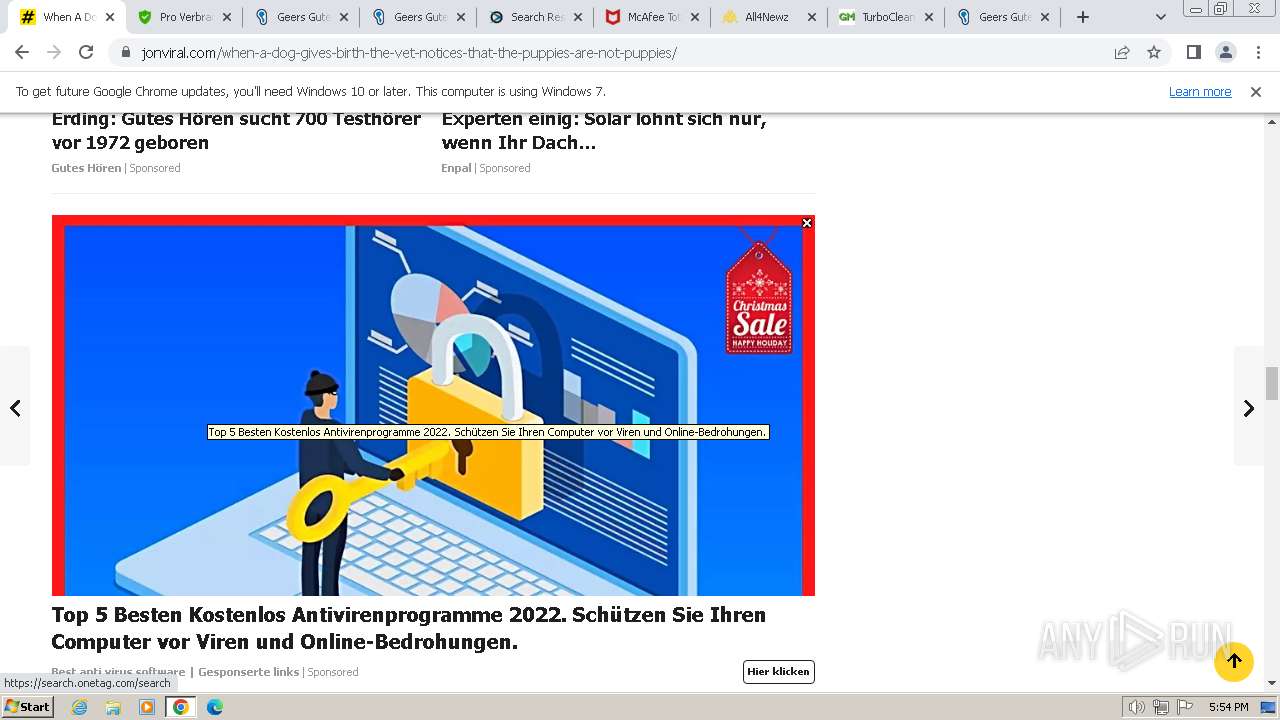The height and width of the screenshot is (720, 1280).
Task: Close the antivirus ad with X
Action: coord(807,223)
